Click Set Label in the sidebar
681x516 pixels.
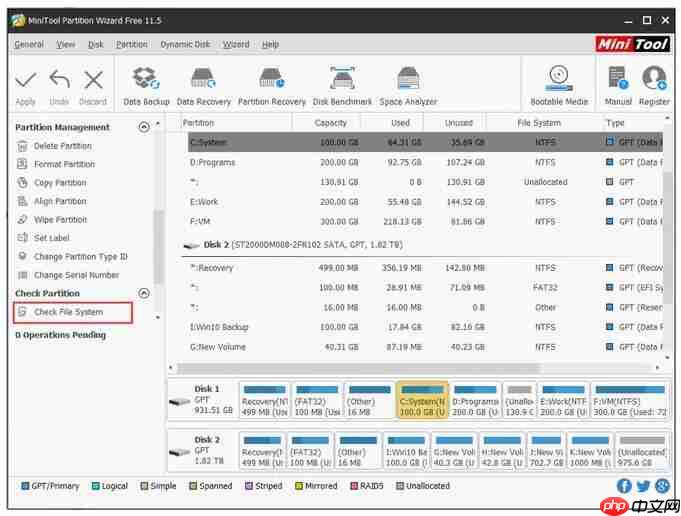point(52,238)
